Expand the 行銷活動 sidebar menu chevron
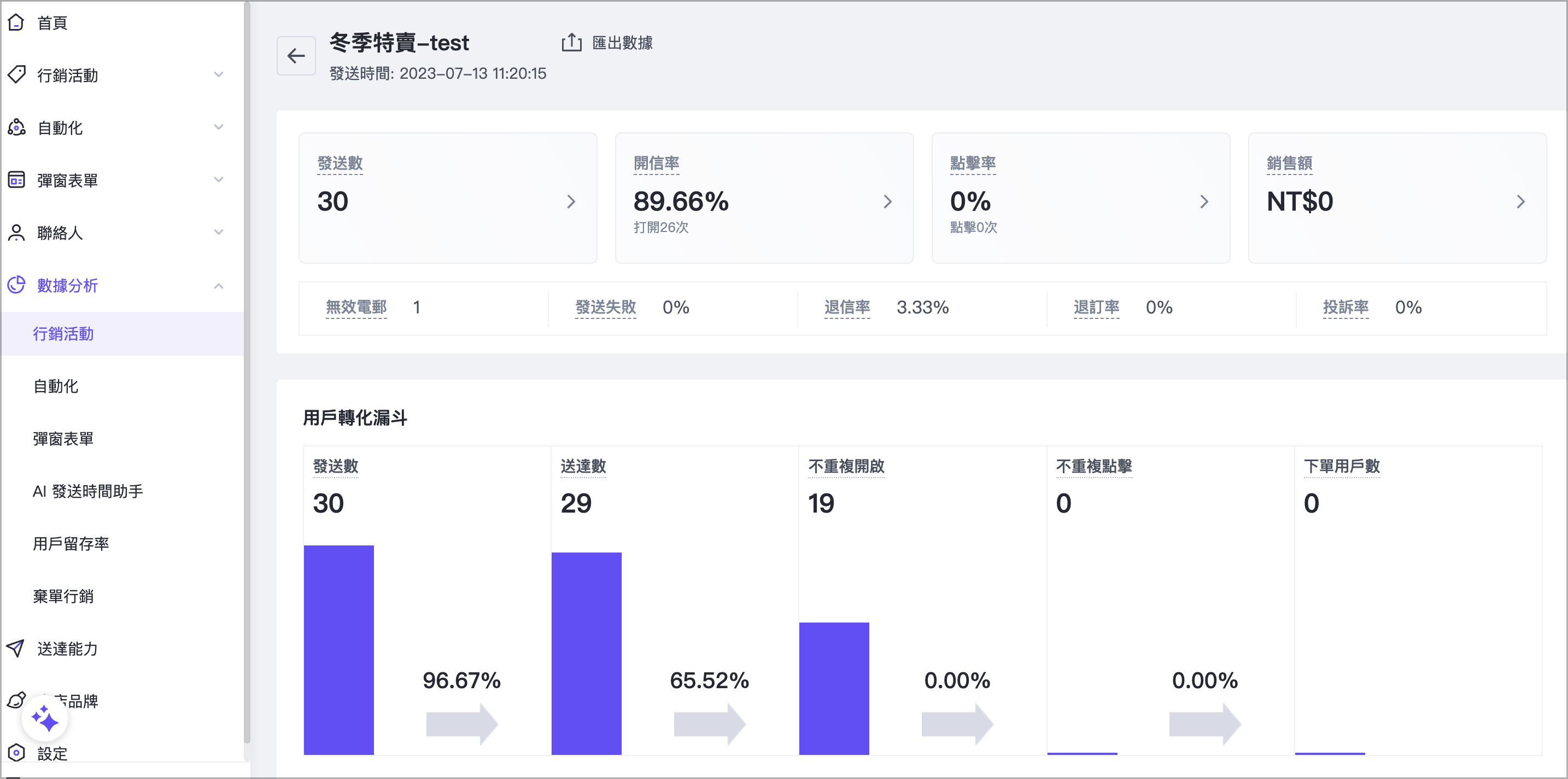 [219, 75]
